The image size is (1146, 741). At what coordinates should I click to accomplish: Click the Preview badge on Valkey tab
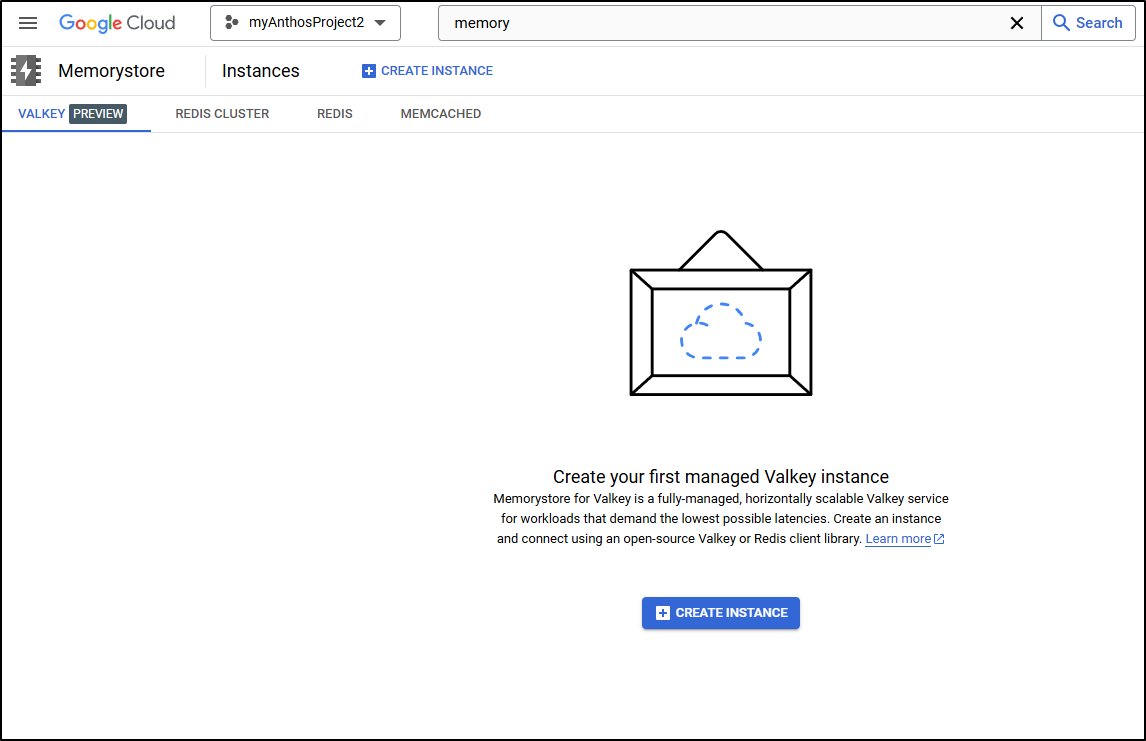pos(98,114)
